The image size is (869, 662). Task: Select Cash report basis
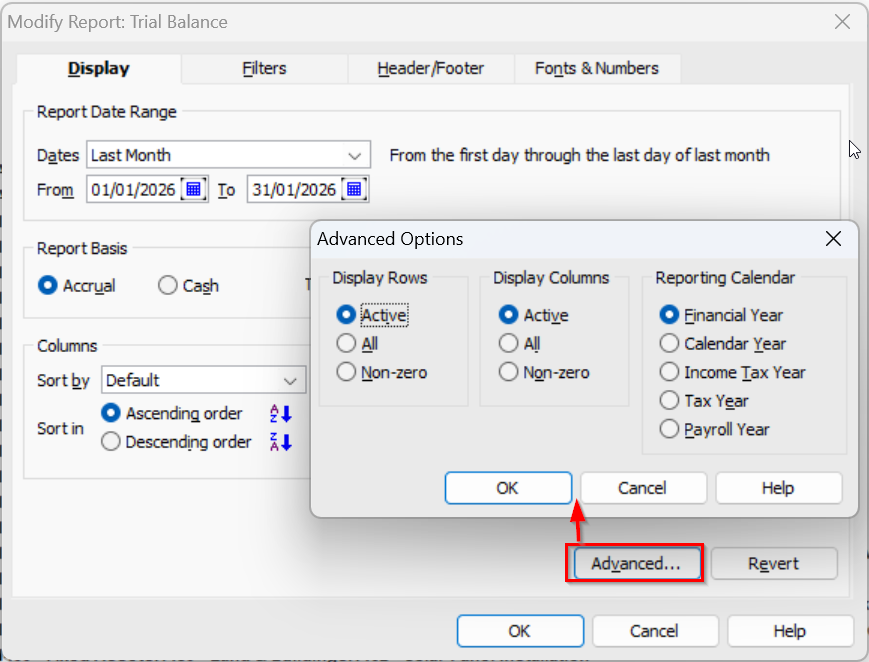[188, 286]
